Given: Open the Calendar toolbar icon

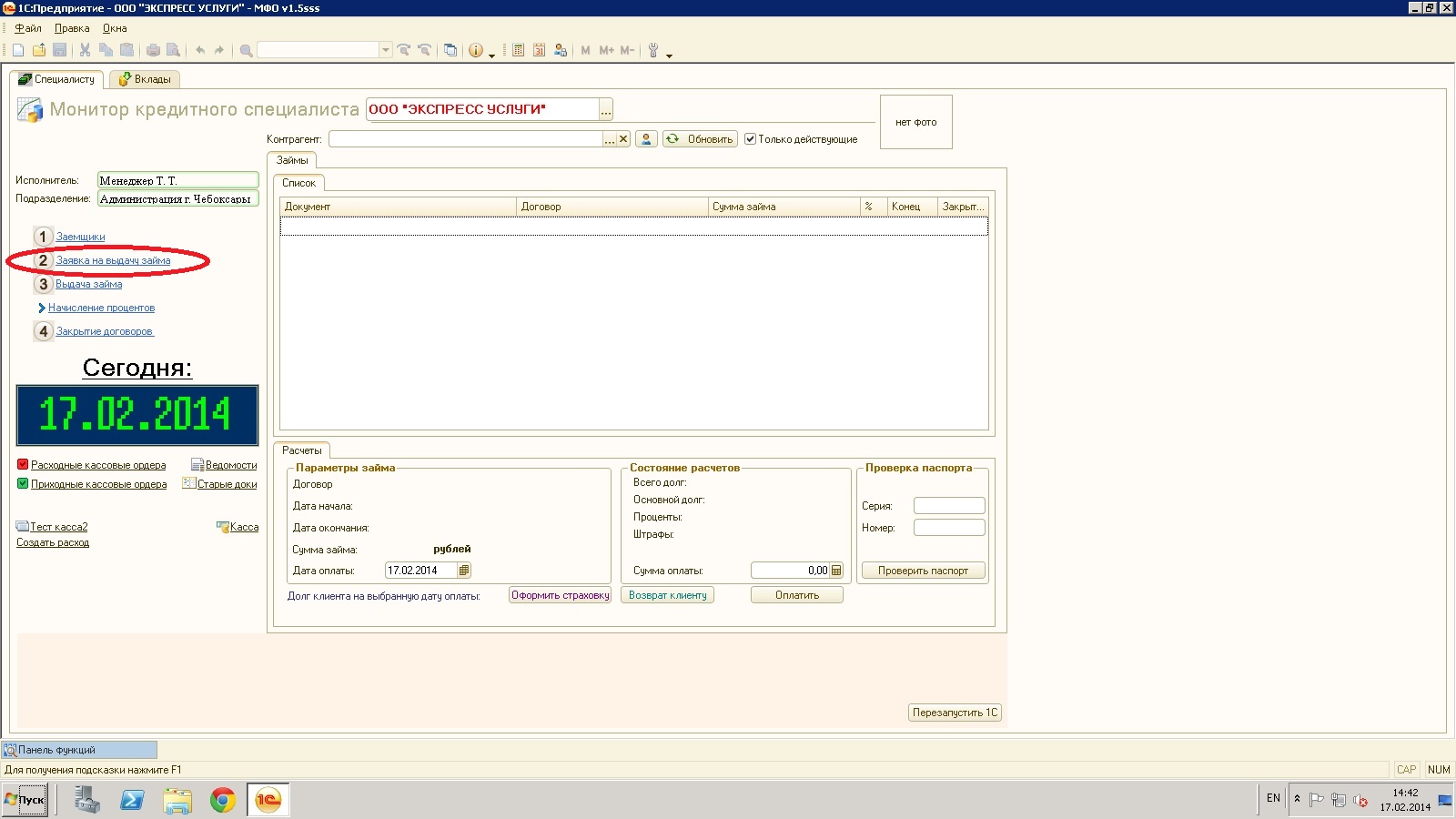Looking at the screenshot, I should tap(539, 50).
